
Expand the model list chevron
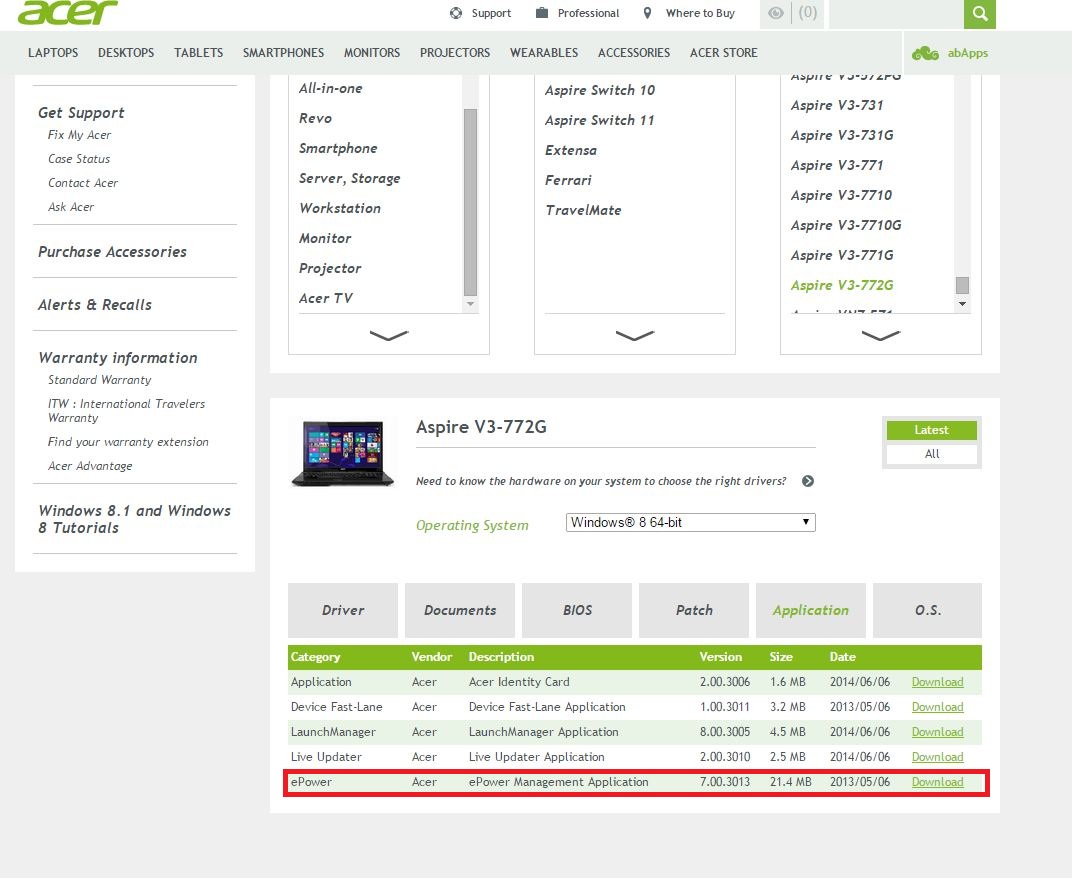tap(880, 336)
